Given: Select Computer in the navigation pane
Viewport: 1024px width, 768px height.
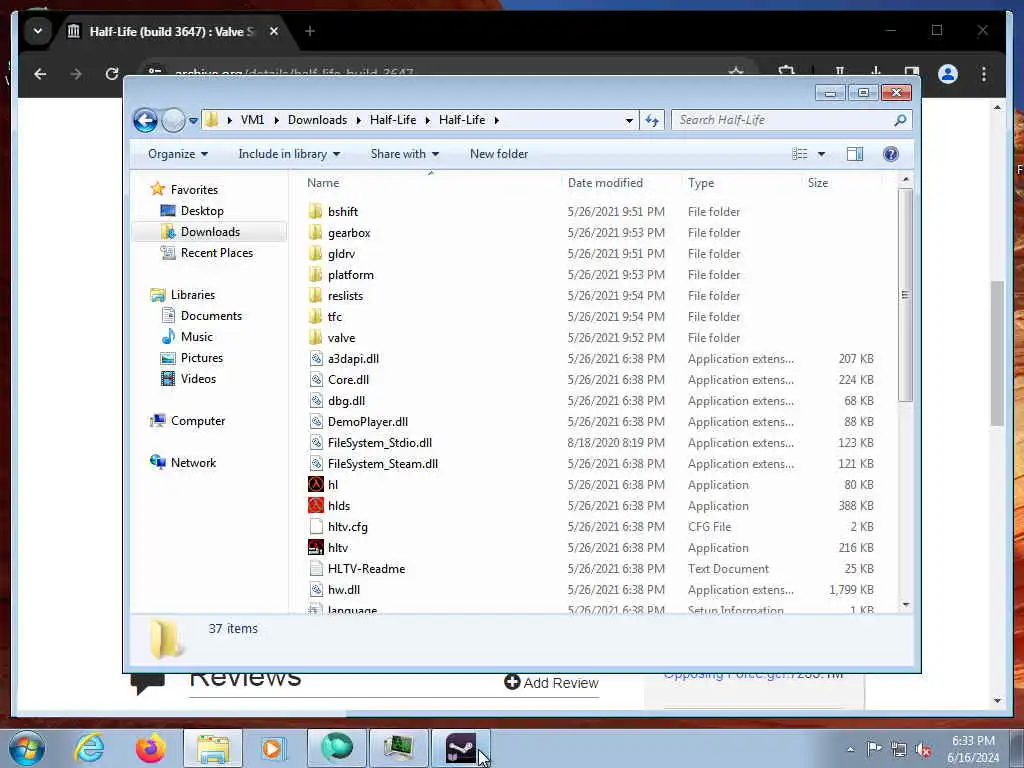Looking at the screenshot, I should point(198,421).
